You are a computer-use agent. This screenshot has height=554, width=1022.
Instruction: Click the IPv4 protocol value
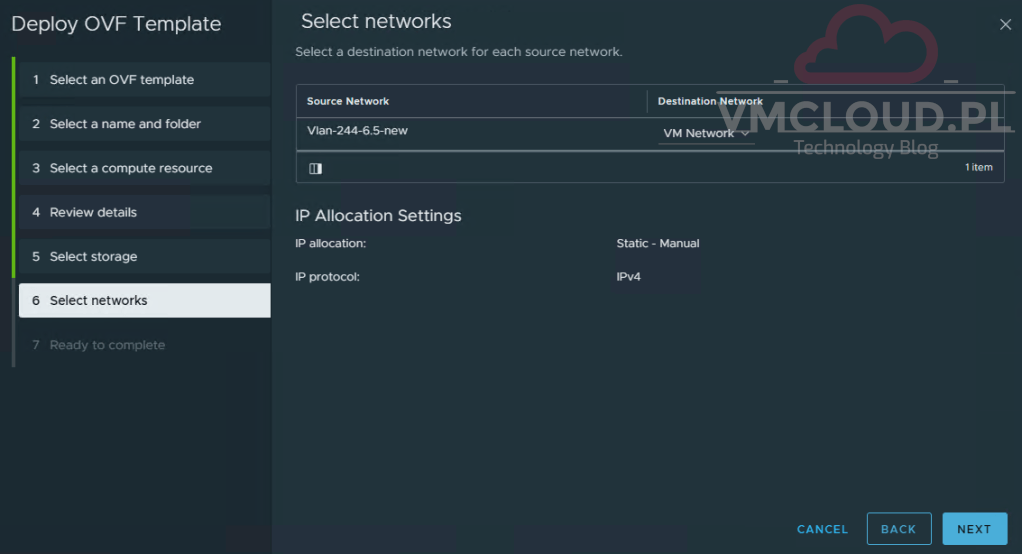coord(628,277)
